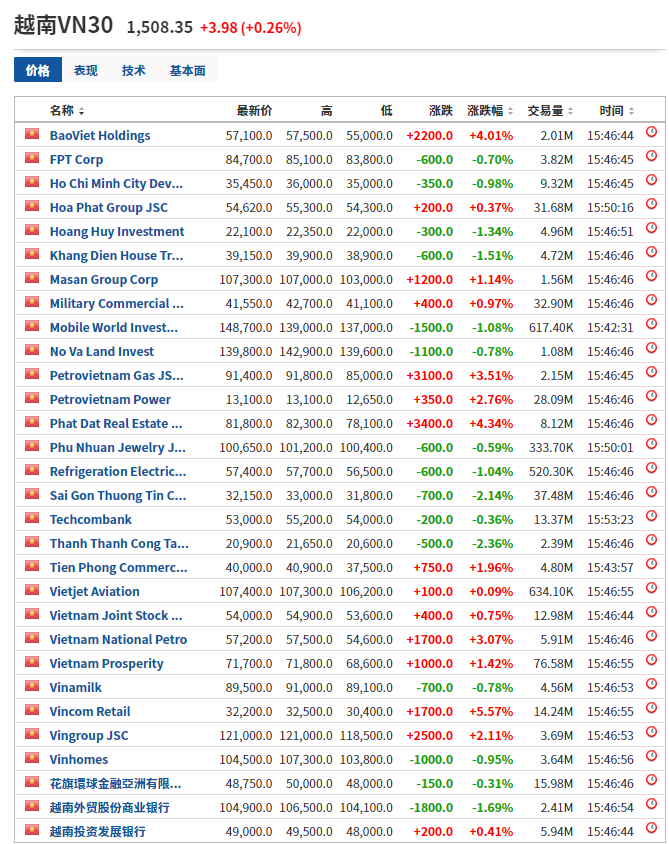Click the Vietnam flag beside Mobile World Invest
The height and width of the screenshot is (844, 669).
tap(32, 326)
